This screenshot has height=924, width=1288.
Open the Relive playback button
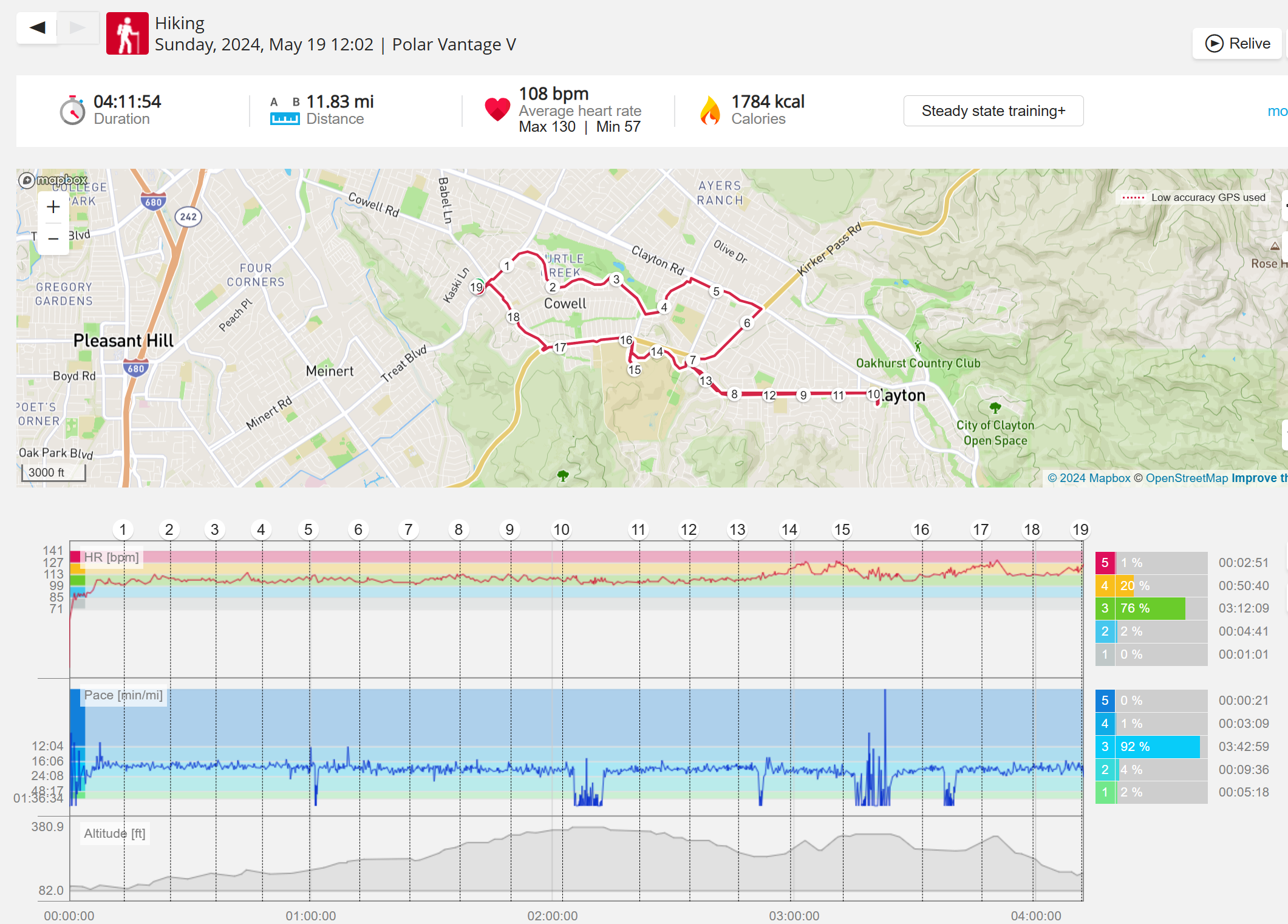pos(1237,44)
